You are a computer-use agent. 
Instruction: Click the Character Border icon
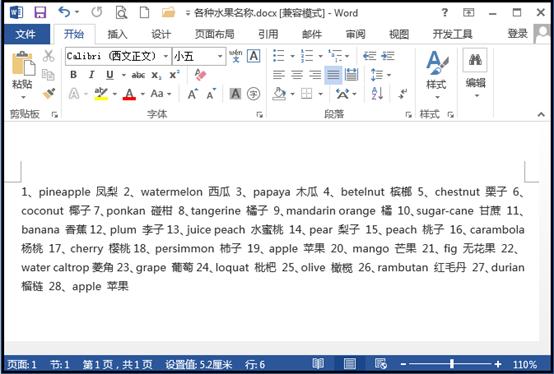click(x=254, y=56)
